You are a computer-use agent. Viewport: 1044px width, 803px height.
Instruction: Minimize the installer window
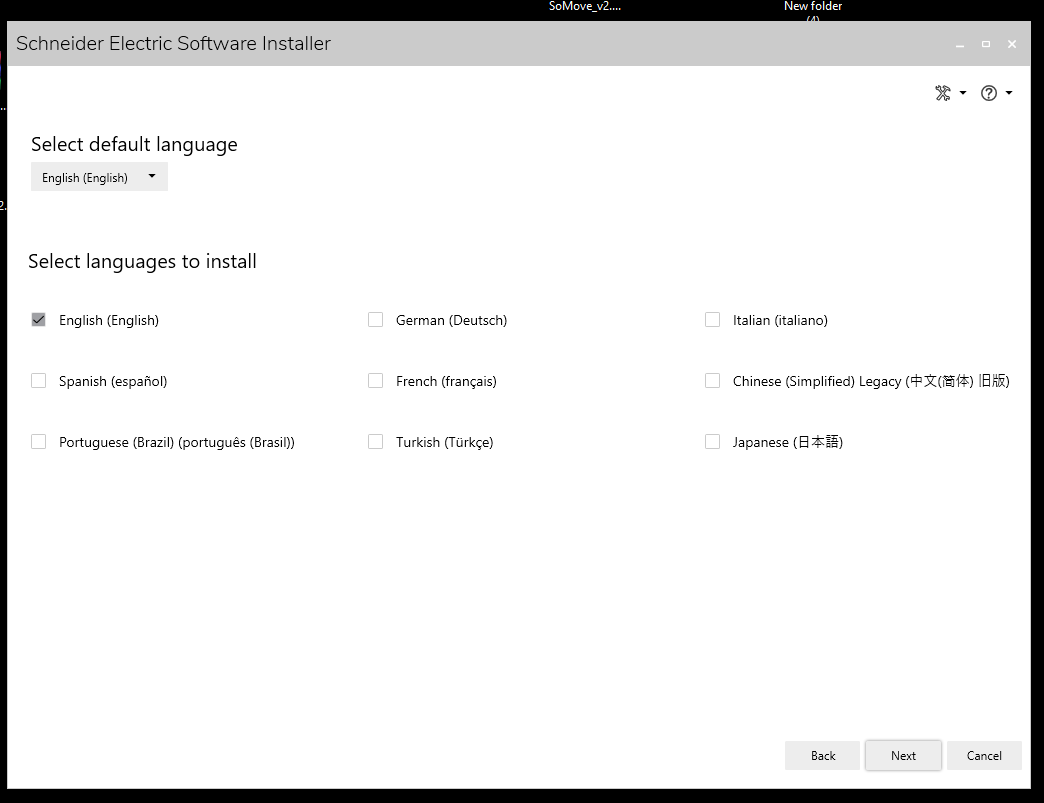tap(960, 45)
